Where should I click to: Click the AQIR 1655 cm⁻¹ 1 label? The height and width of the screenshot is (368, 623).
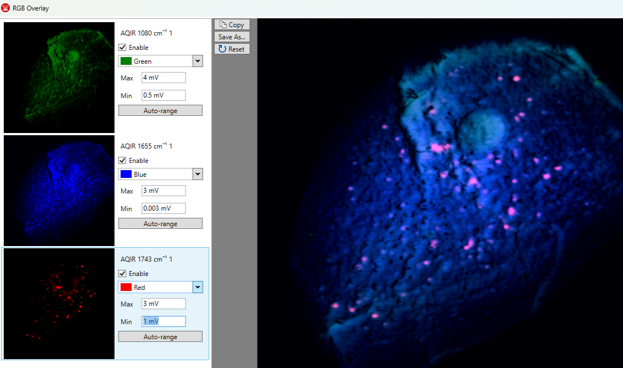pos(146,146)
